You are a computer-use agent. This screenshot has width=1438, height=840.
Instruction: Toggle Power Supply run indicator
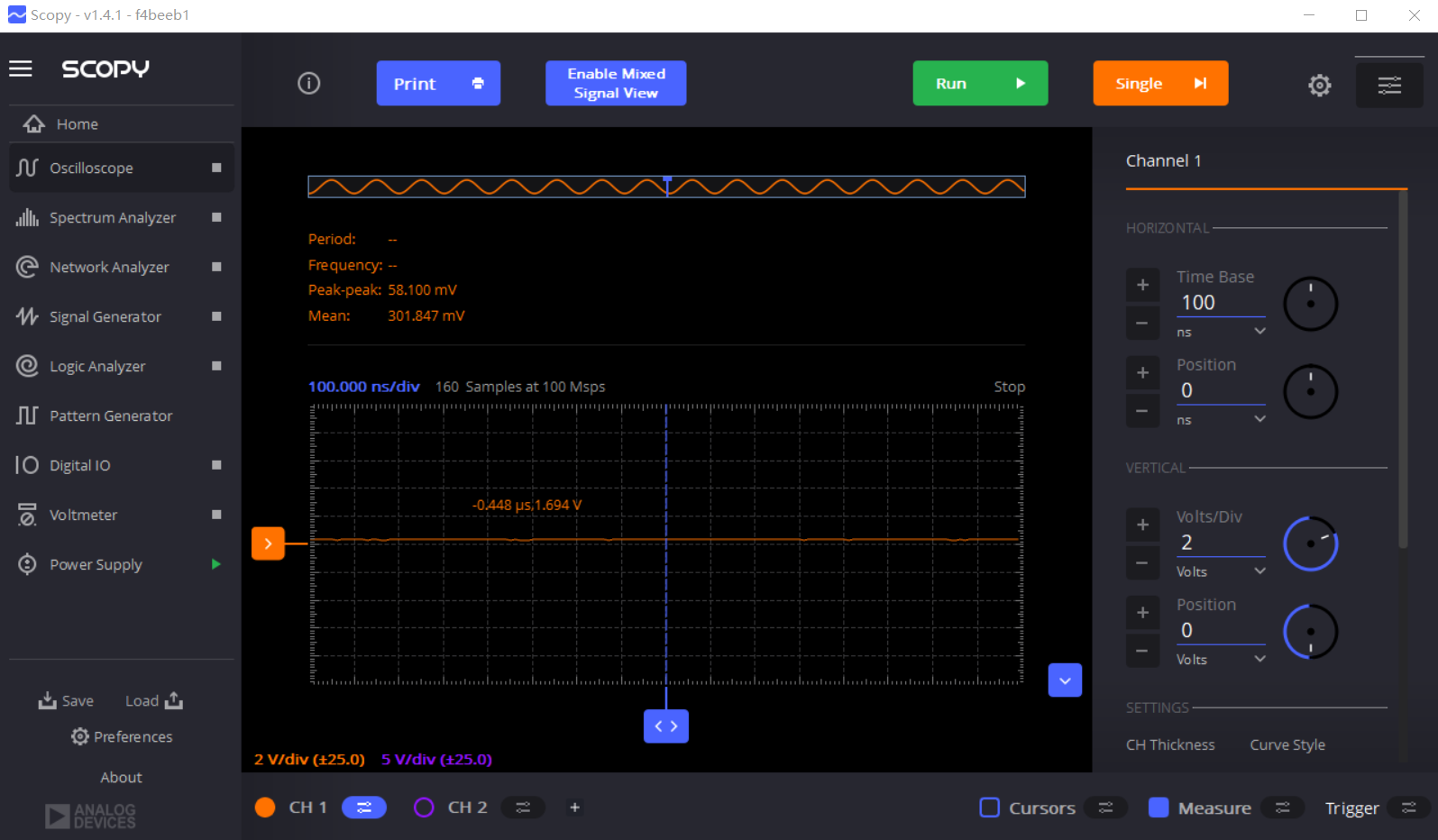(x=216, y=564)
